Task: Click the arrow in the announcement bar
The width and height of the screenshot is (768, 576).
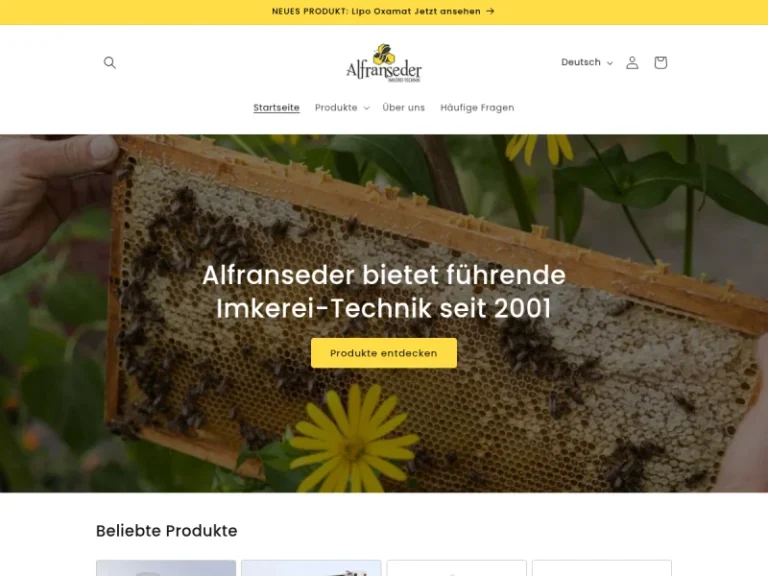Action: (x=490, y=11)
